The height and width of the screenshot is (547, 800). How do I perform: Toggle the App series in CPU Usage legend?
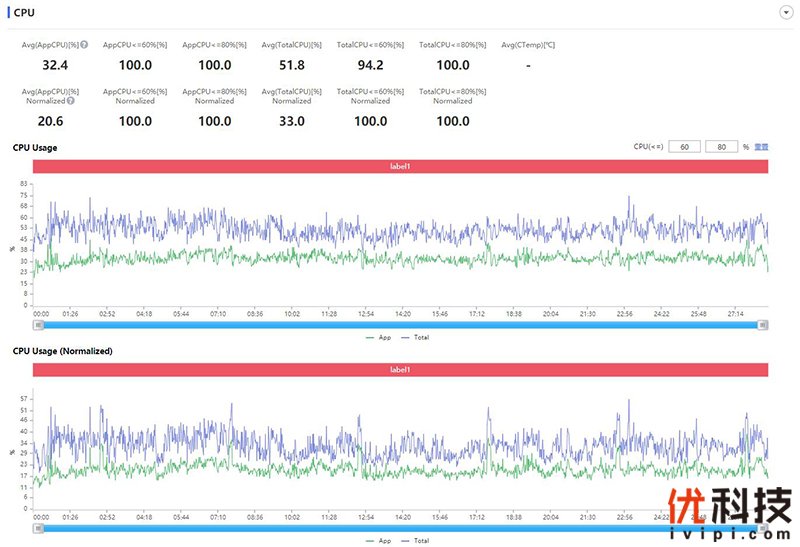pos(378,337)
